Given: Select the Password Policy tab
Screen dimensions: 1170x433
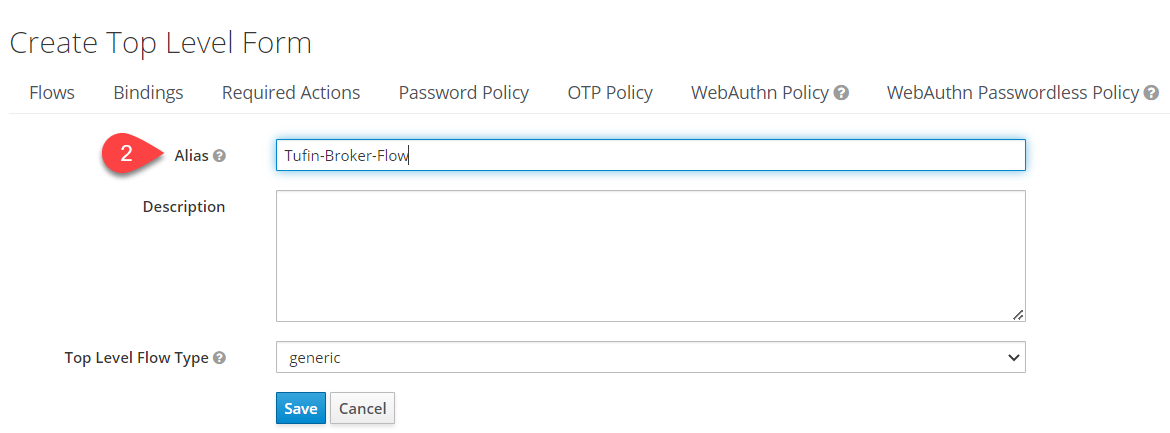Looking at the screenshot, I should pos(464,93).
